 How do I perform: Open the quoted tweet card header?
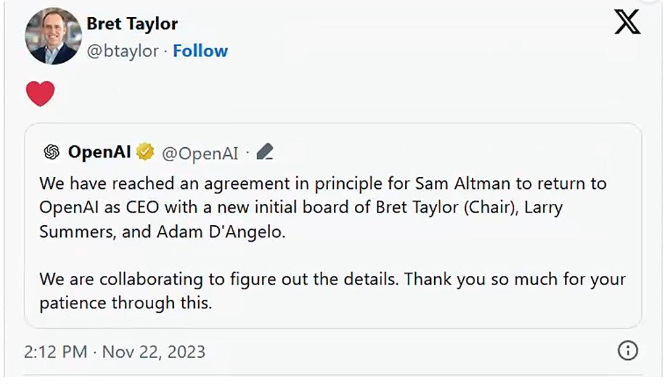click(x=158, y=152)
